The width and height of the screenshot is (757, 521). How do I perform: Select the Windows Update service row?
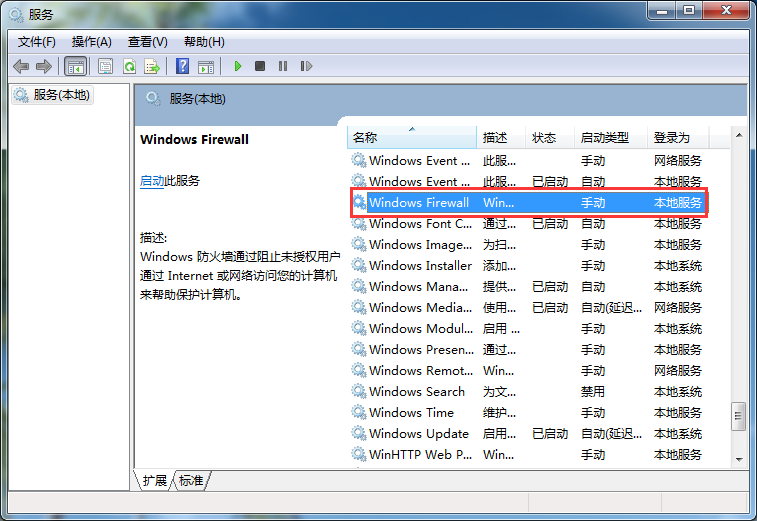(528, 434)
